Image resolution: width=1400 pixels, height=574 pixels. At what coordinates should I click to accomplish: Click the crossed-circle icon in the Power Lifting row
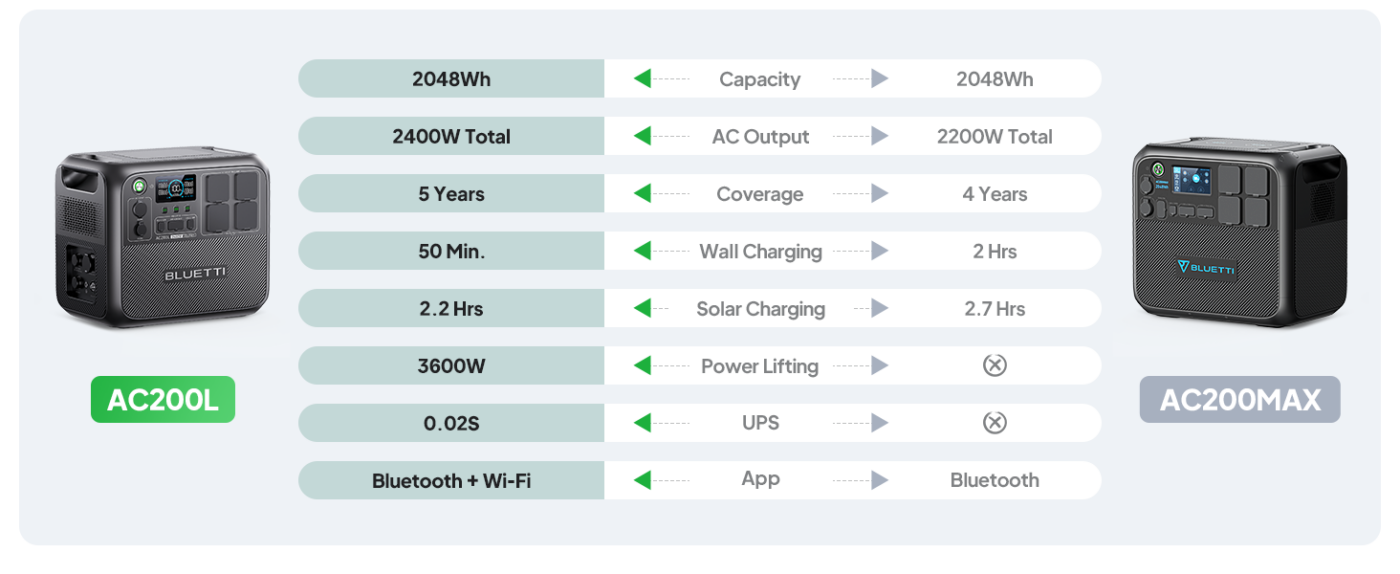(994, 366)
